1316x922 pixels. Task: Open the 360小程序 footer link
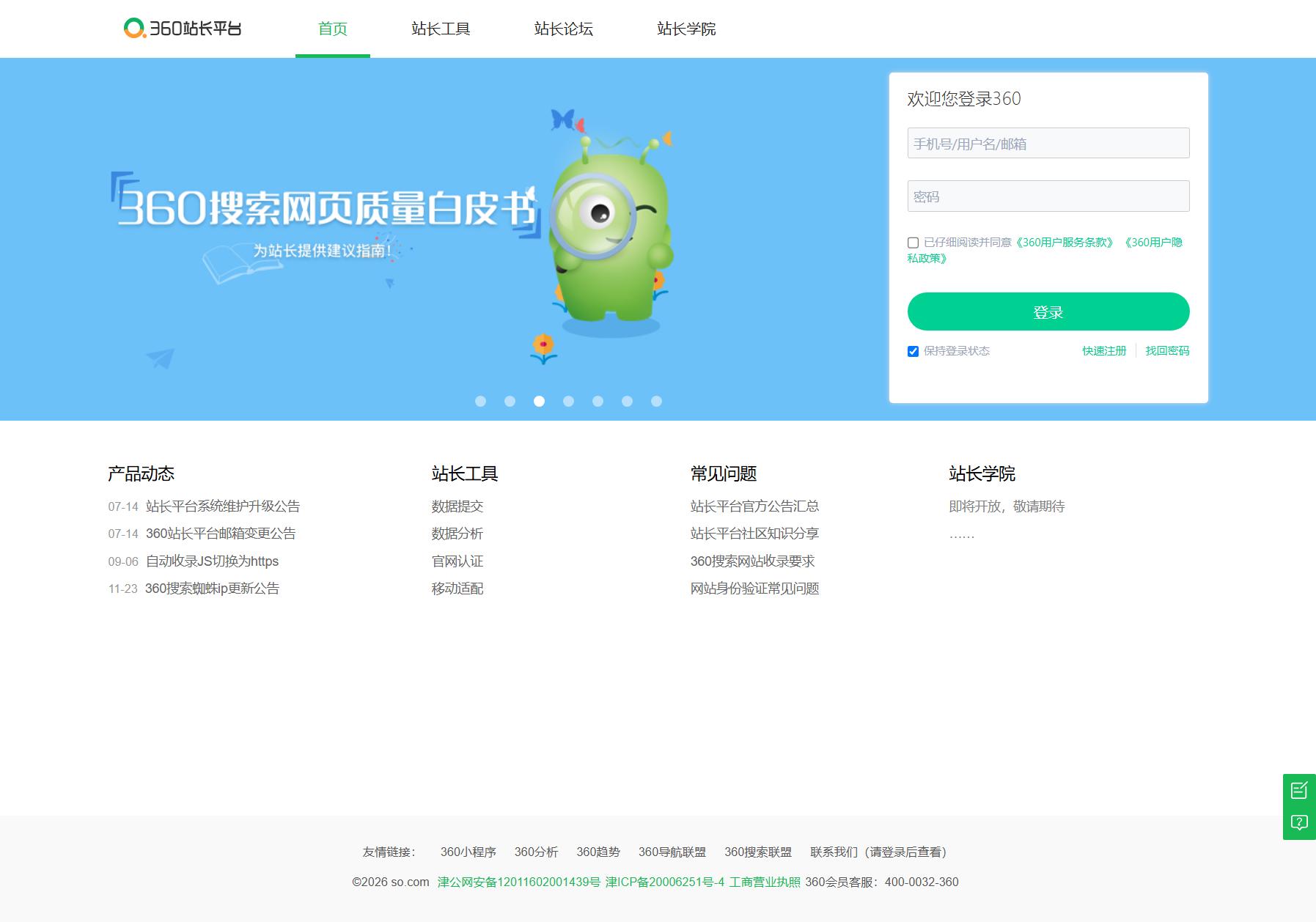coord(468,852)
